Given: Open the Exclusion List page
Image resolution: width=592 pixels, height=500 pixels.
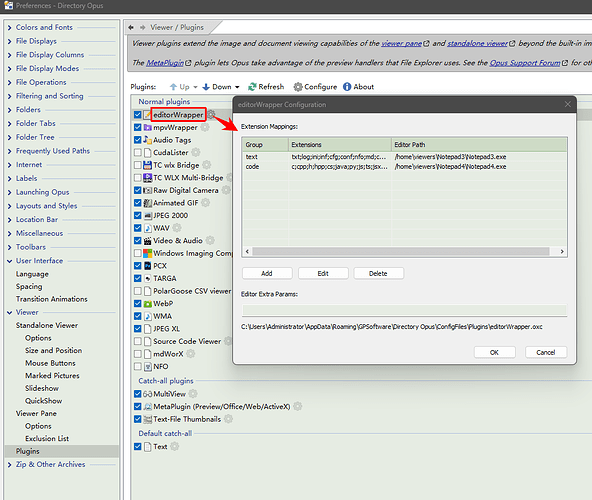Looking at the screenshot, I should (47, 438).
